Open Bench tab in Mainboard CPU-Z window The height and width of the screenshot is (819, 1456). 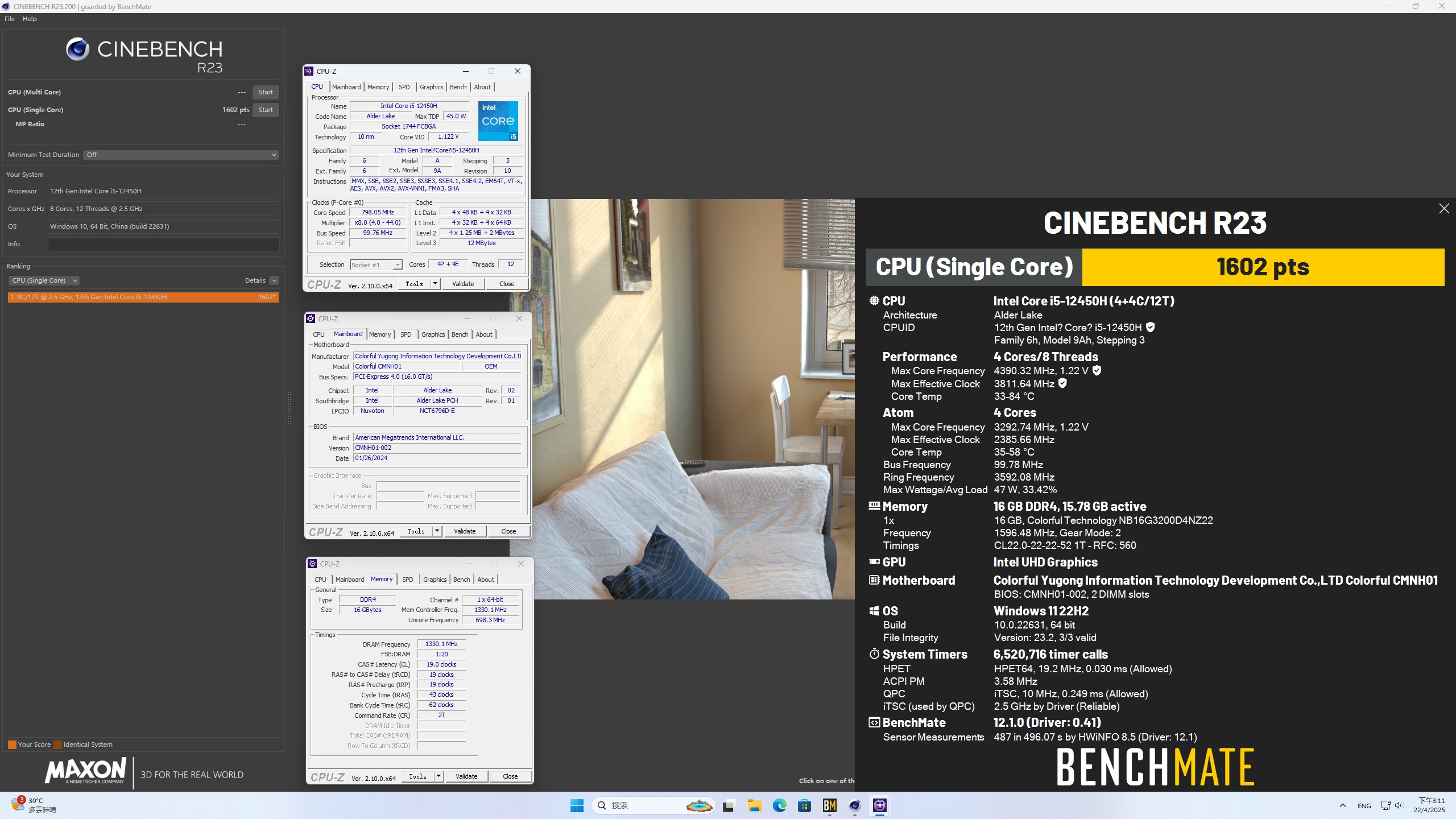[460, 334]
